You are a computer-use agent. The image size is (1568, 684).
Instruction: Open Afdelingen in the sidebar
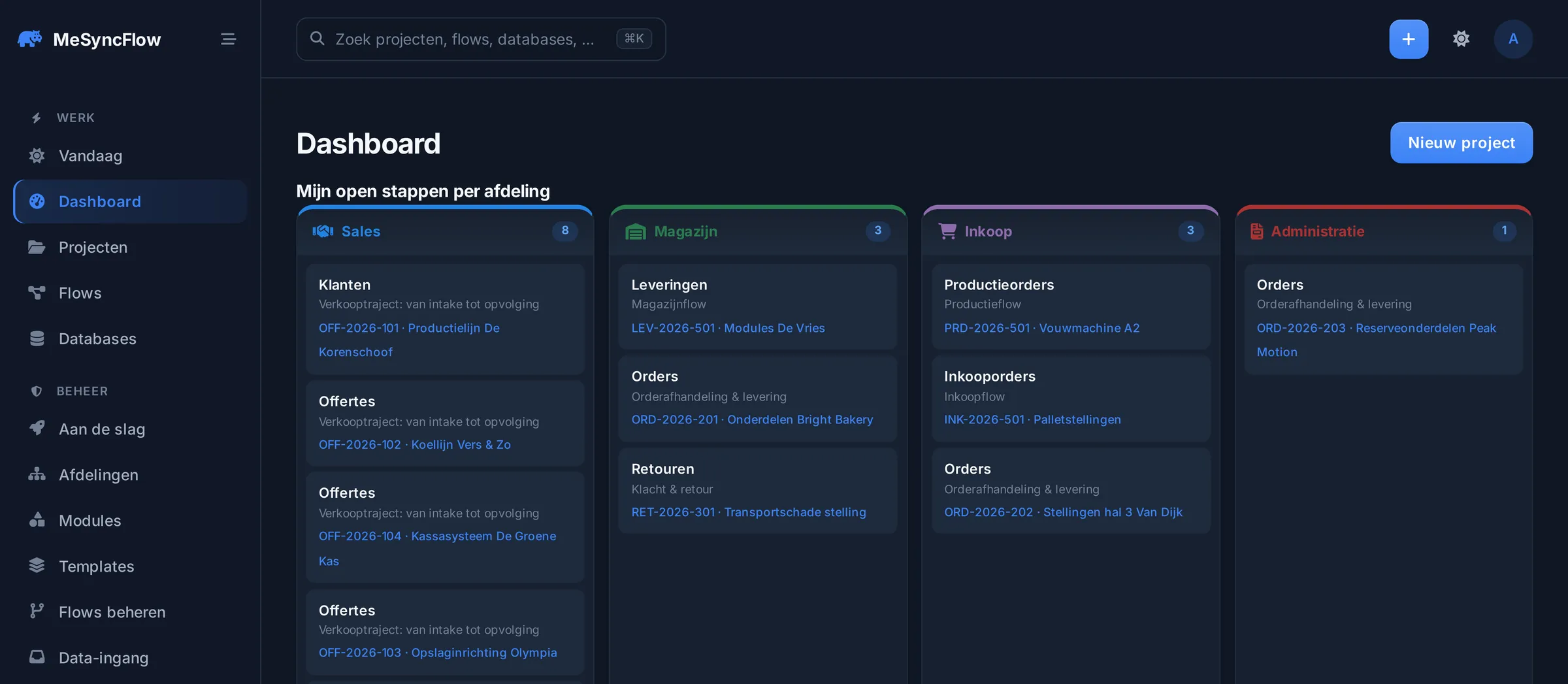(x=130, y=474)
